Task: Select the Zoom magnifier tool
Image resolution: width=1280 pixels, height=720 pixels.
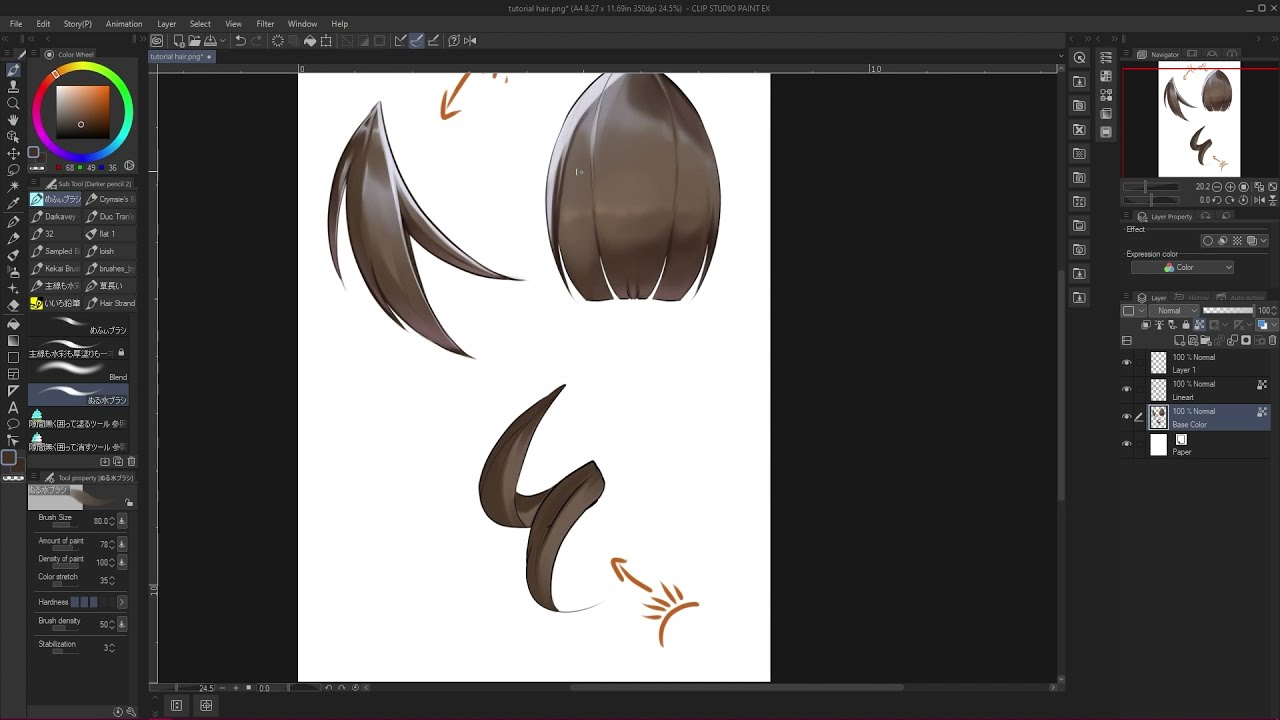Action: [13, 103]
